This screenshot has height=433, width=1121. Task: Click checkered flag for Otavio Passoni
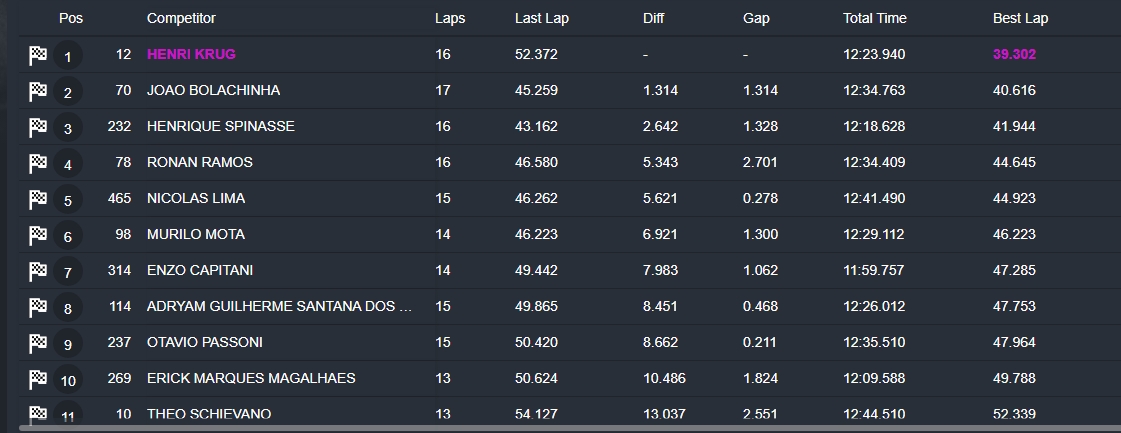click(x=38, y=343)
